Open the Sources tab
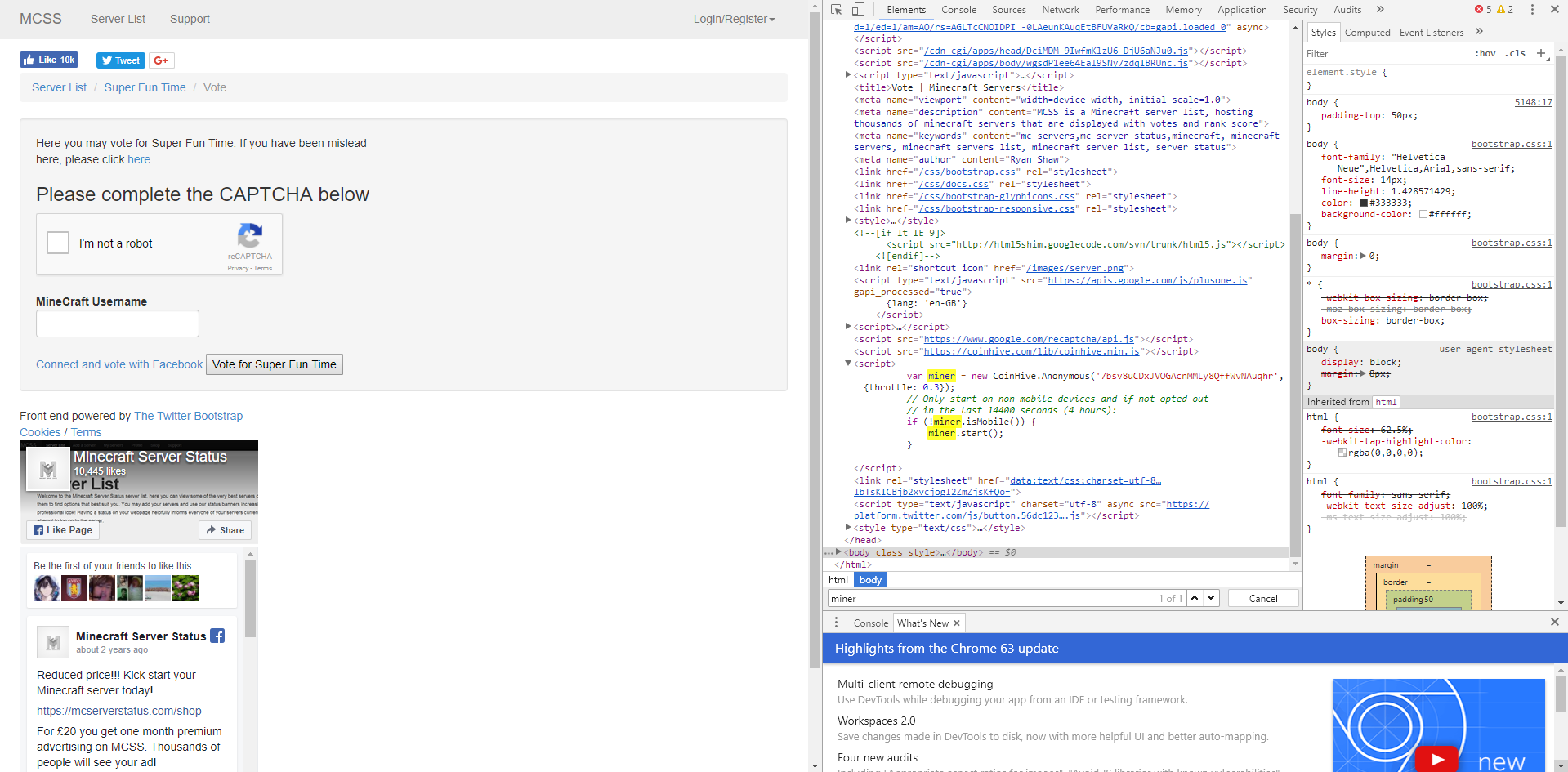 click(x=1008, y=10)
